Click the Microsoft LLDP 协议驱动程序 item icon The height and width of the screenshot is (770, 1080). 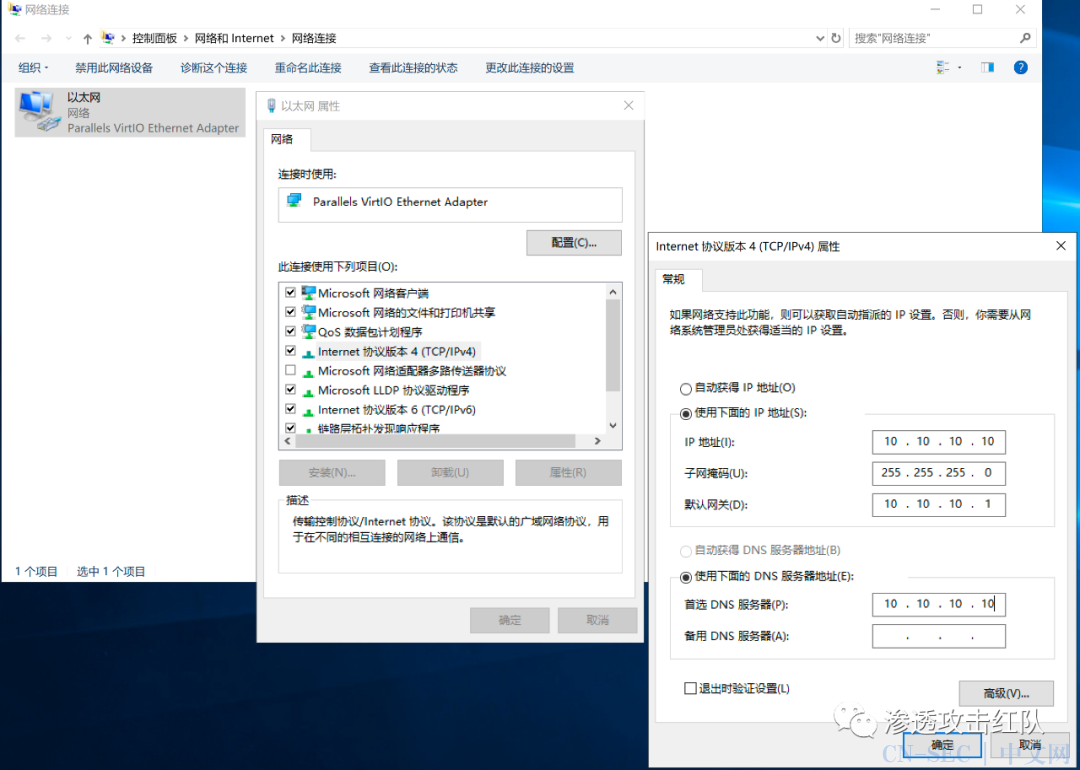click(x=308, y=391)
